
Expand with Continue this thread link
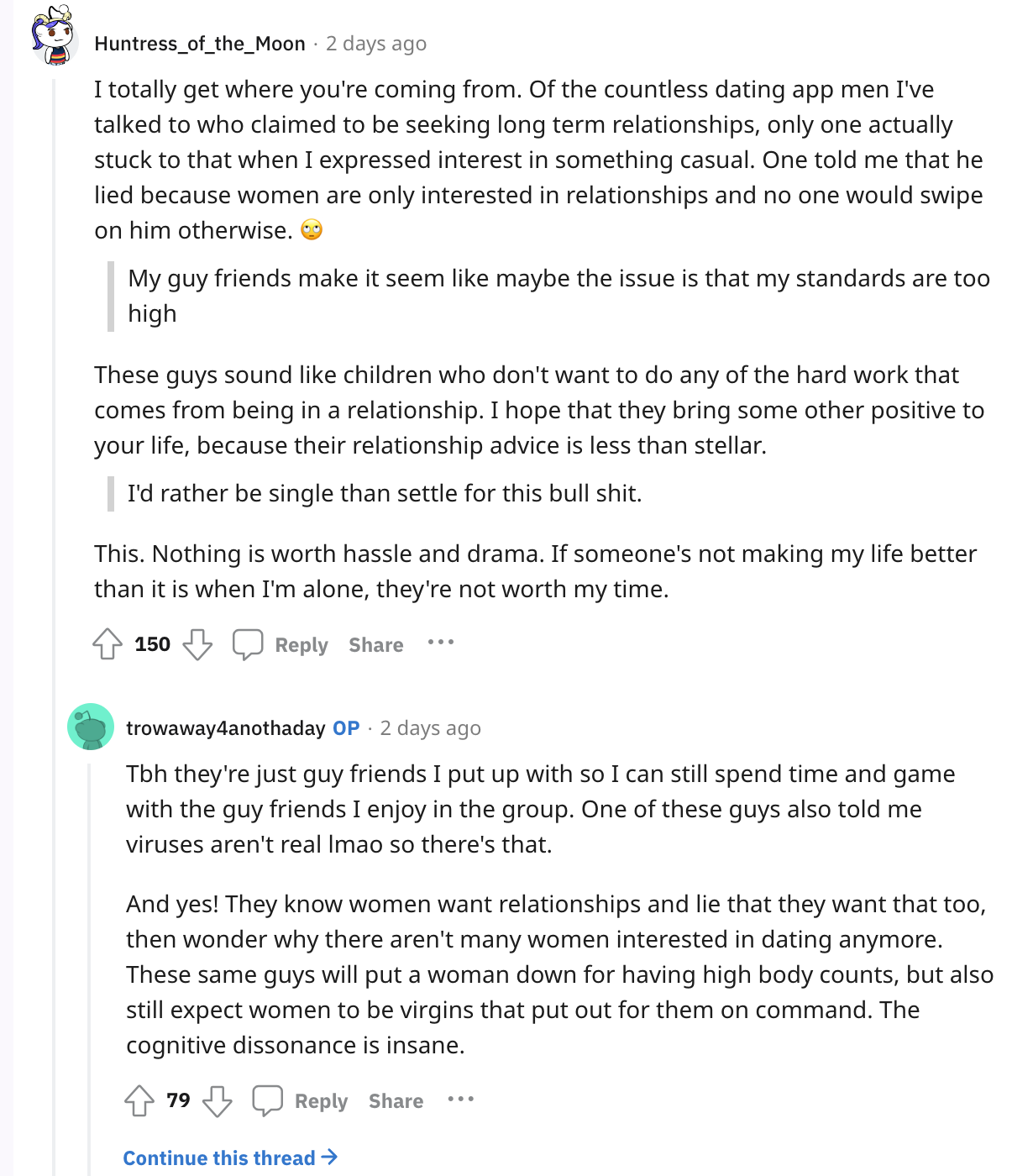230,1158
